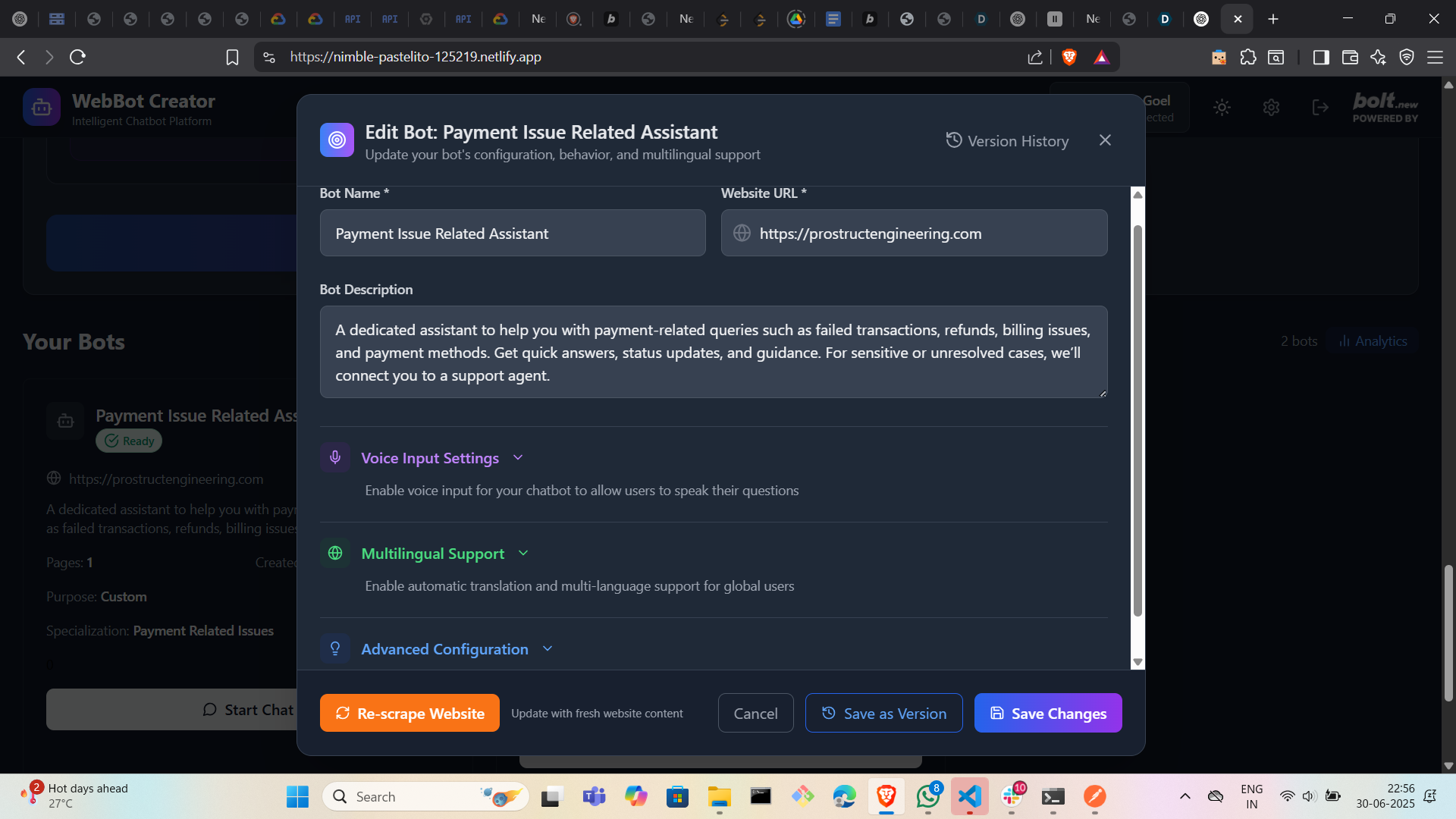Viewport: 1456px width, 819px height.
Task: Open Brave Shields lion icon in address bar
Action: [x=1069, y=57]
